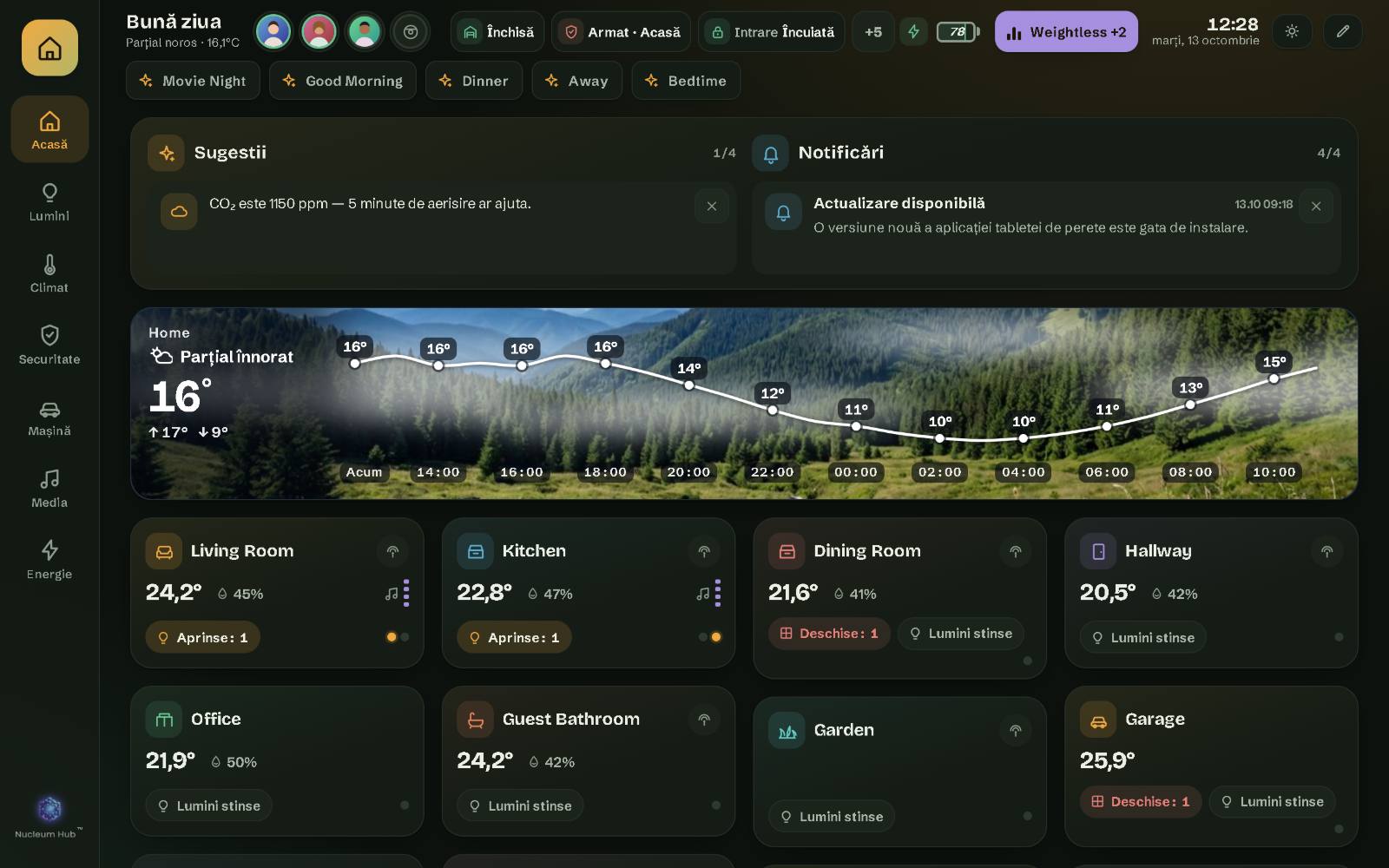Click the pencil edit icon

pos(1343,32)
